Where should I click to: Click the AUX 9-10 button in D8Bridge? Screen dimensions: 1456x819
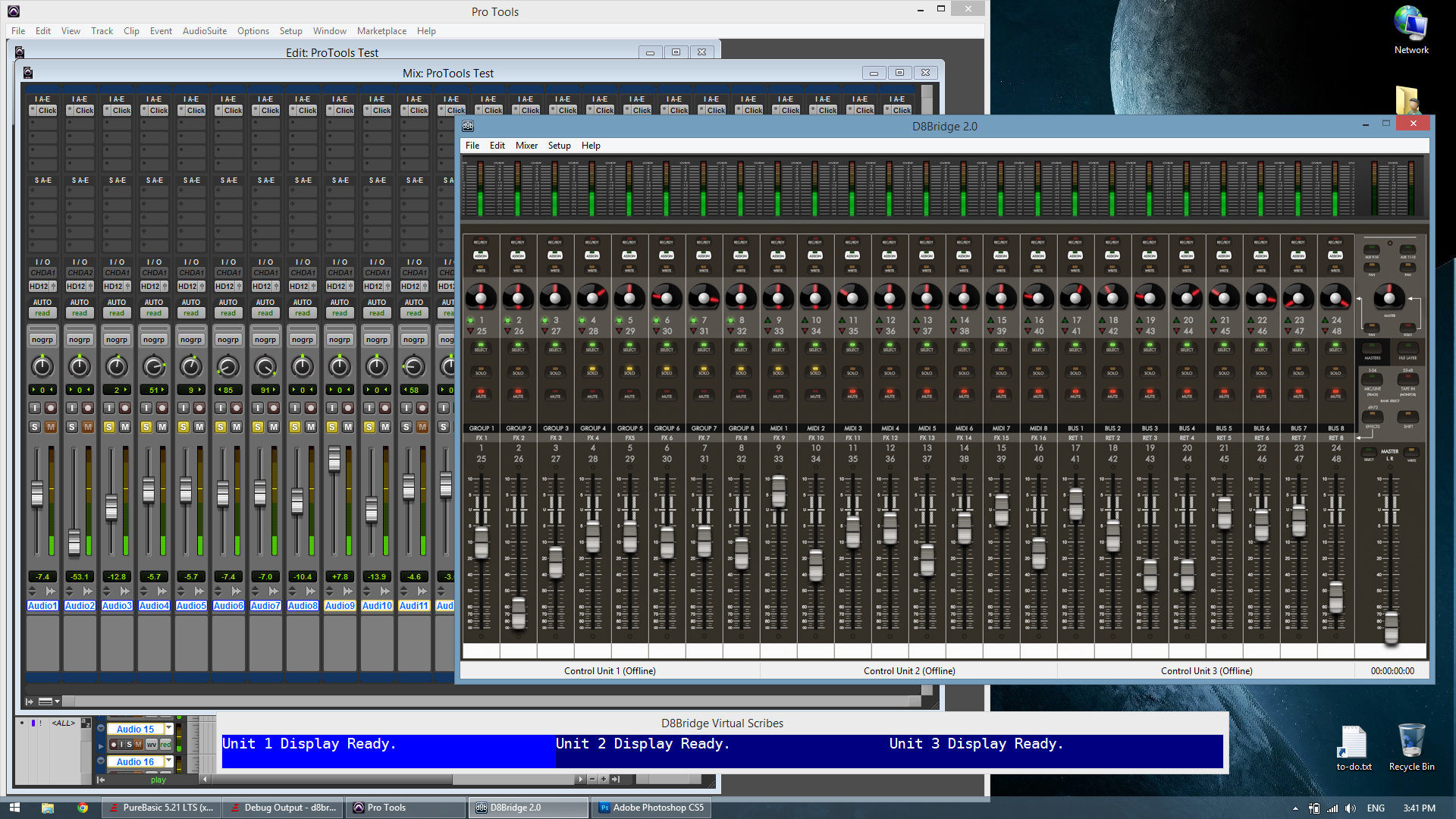(1372, 249)
